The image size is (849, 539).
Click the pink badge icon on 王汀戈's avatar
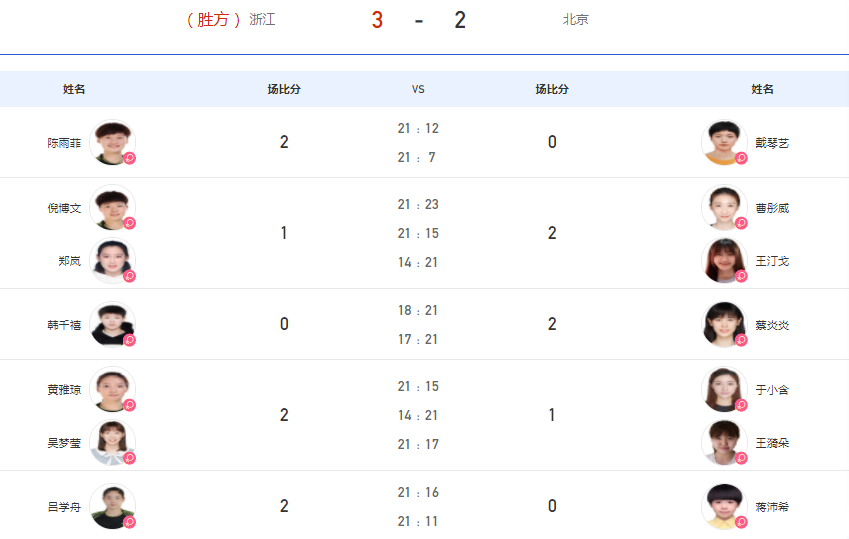point(741,276)
